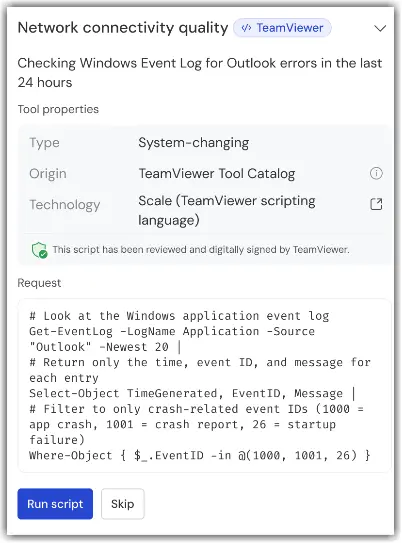
Task: Click the Request section label
Action: (x=39, y=283)
